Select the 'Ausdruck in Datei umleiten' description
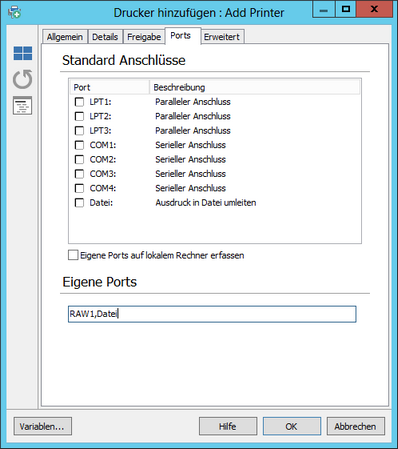 click(x=206, y=203)
